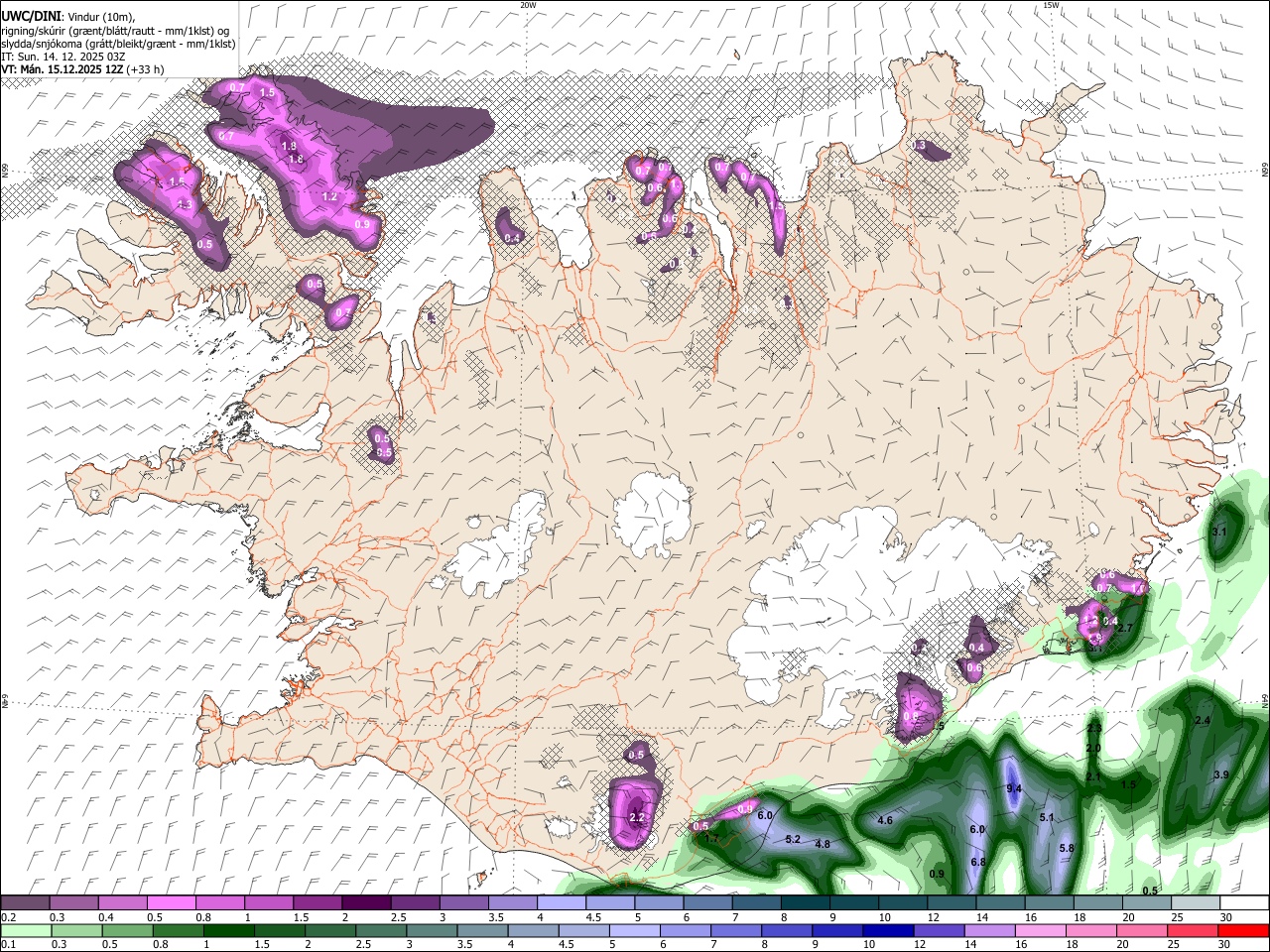Click pale green rain swatch between 0.1 and 0.3
The image size is (1270, 952).
(x=26, y=930)
